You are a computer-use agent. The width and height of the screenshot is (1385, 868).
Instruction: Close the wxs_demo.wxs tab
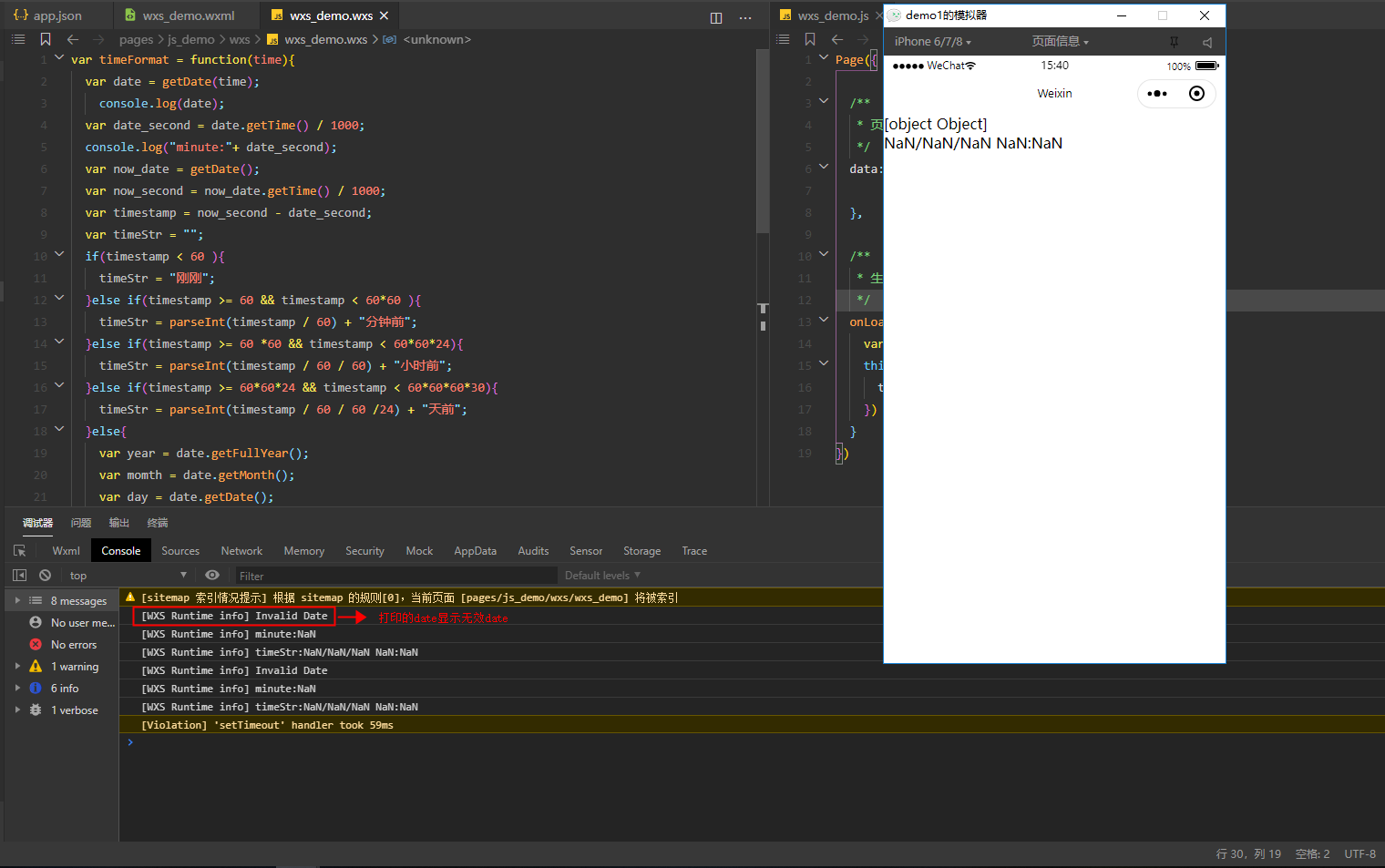[385, 15]
